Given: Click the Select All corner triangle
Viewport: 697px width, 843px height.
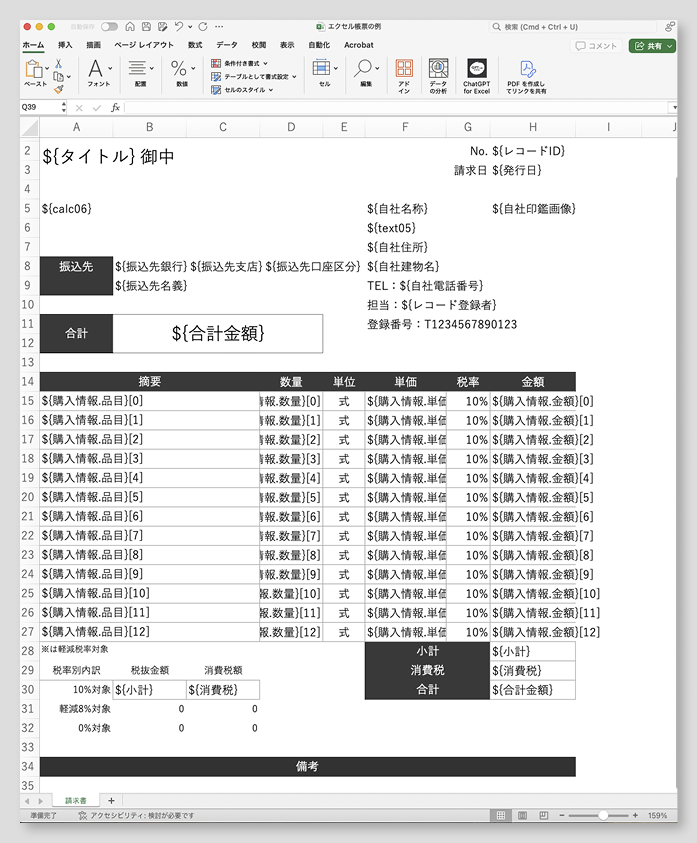Looking at the screenshot, I should click(x=30, y=127).
